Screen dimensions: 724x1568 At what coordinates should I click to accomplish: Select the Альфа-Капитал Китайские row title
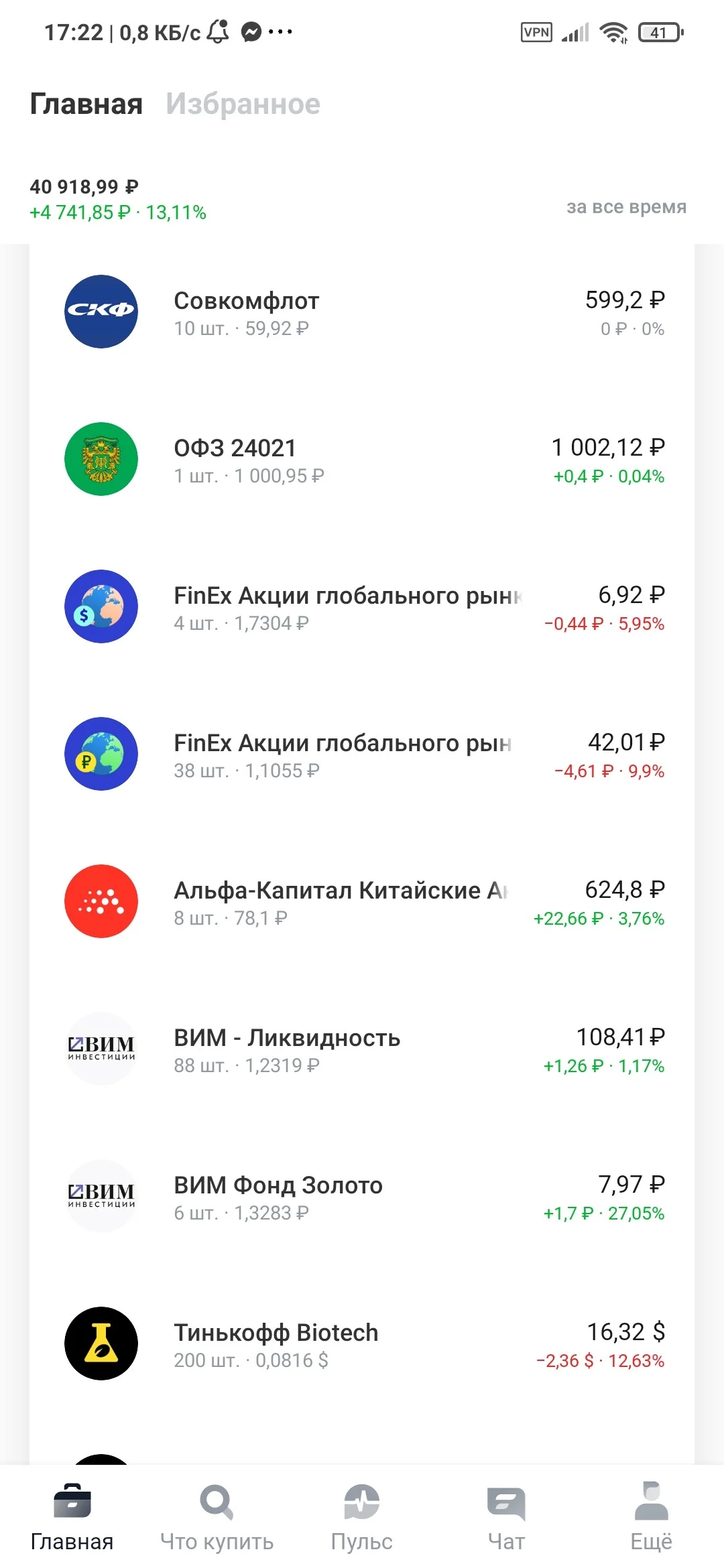click(x=341, y=891)
